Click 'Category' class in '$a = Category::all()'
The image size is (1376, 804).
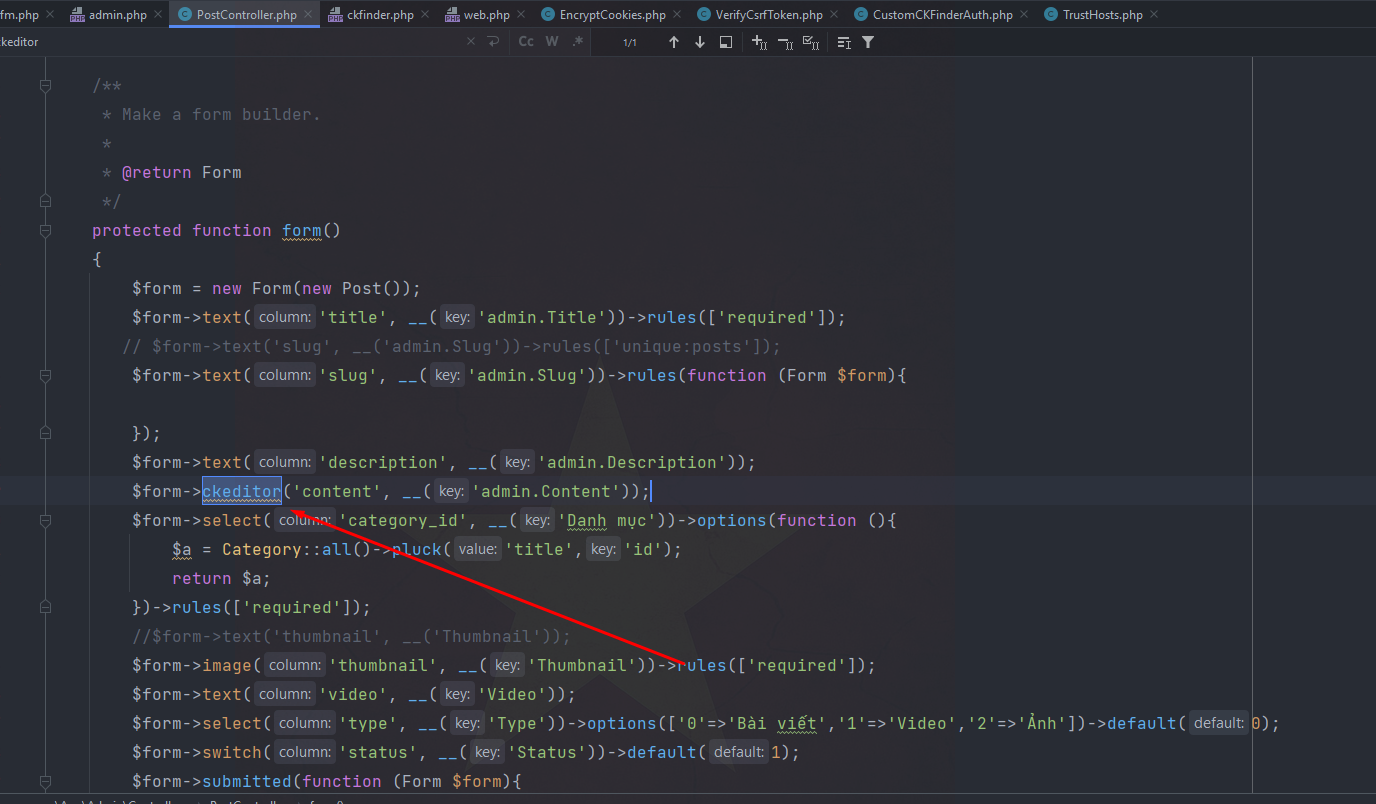tap(262, 549)
